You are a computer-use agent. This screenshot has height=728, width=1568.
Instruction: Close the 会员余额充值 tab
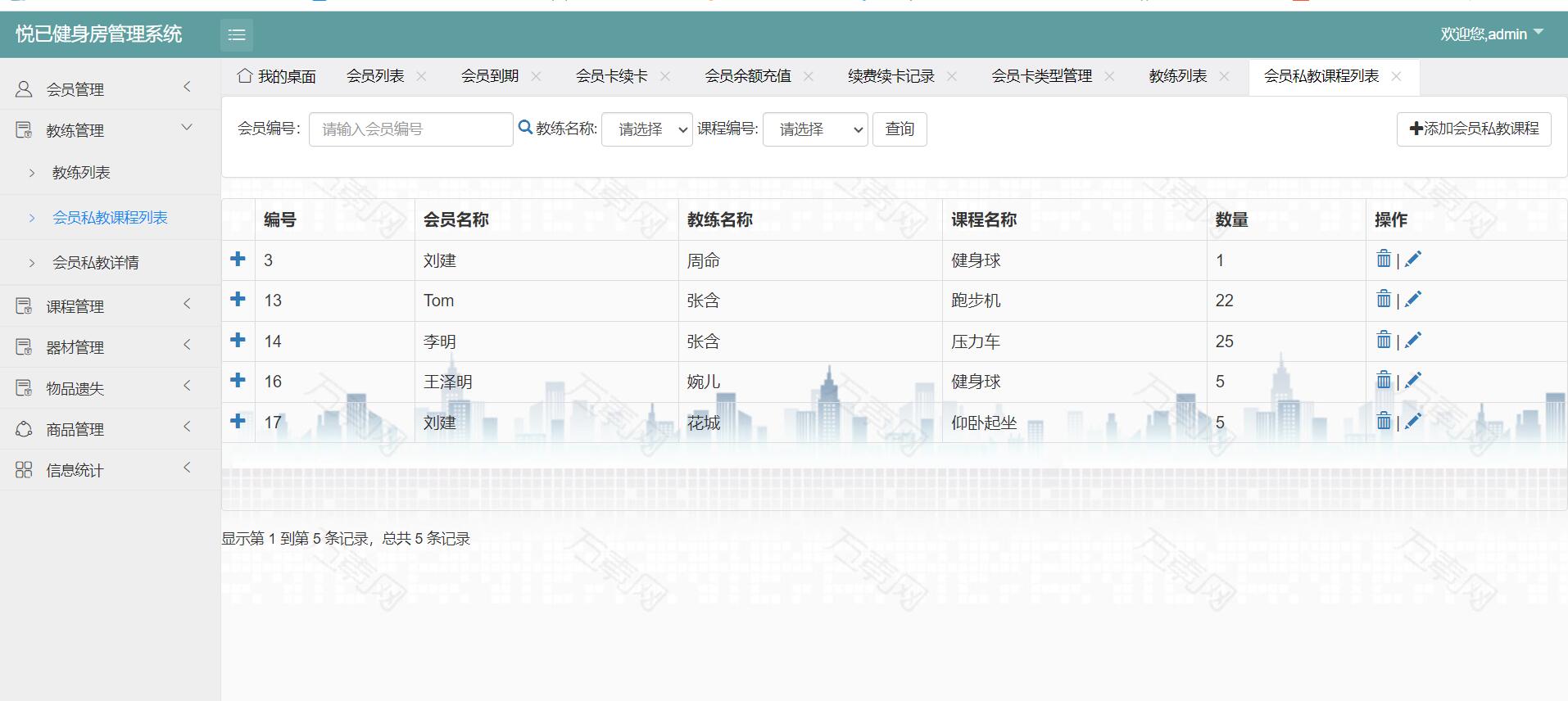click(809, 76)
